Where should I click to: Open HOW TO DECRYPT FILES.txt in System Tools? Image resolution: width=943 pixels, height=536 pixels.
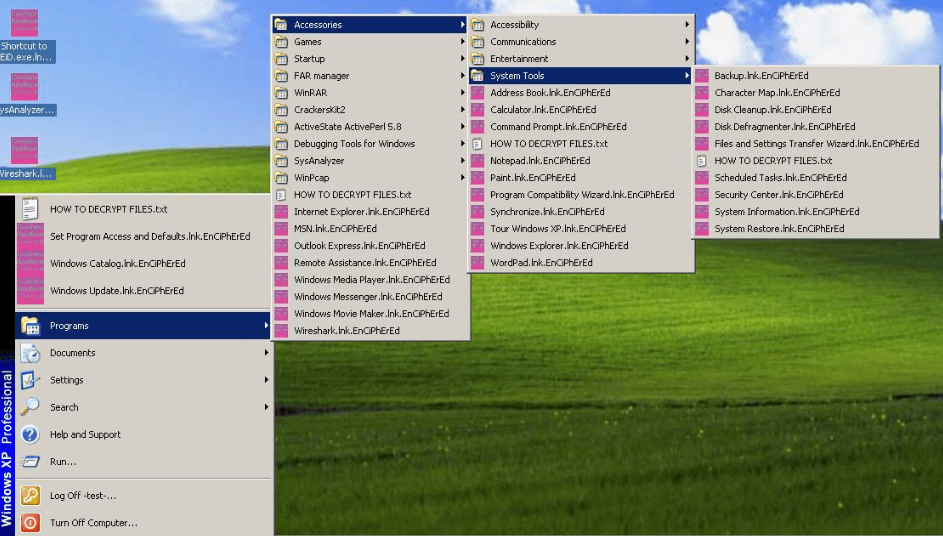coord(815,161)
